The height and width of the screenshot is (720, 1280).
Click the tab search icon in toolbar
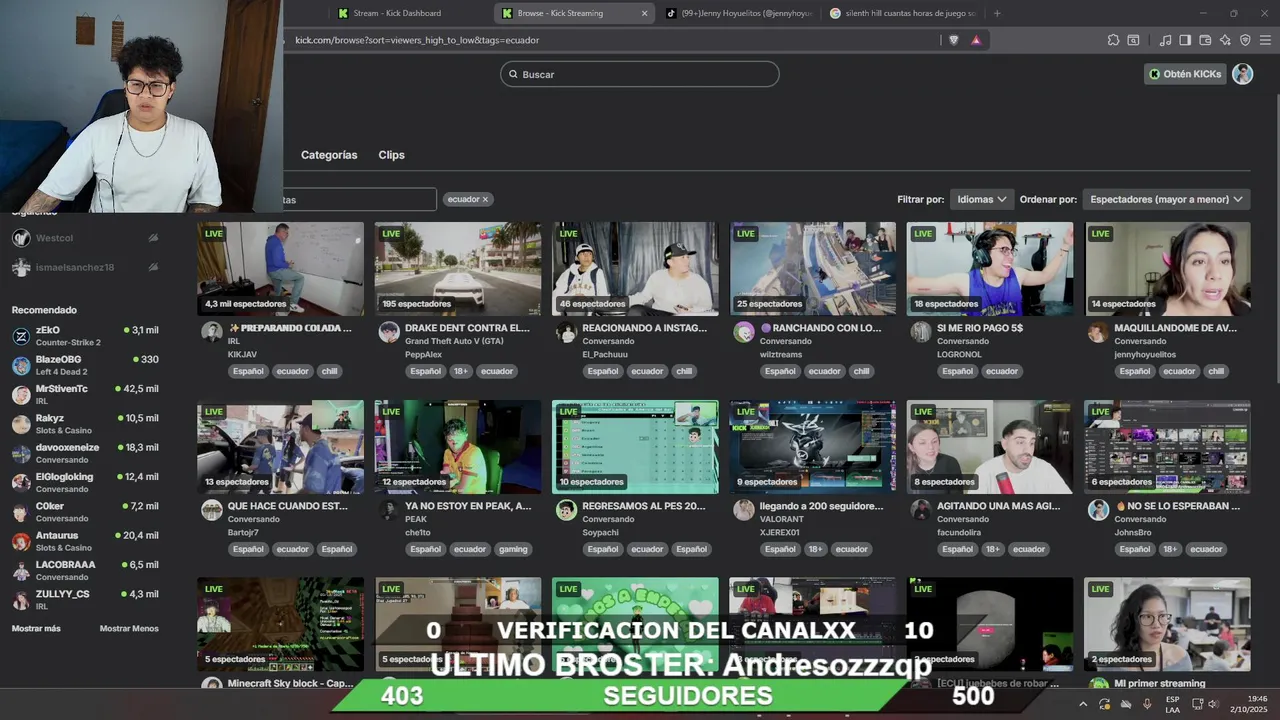click(1133, 40)
